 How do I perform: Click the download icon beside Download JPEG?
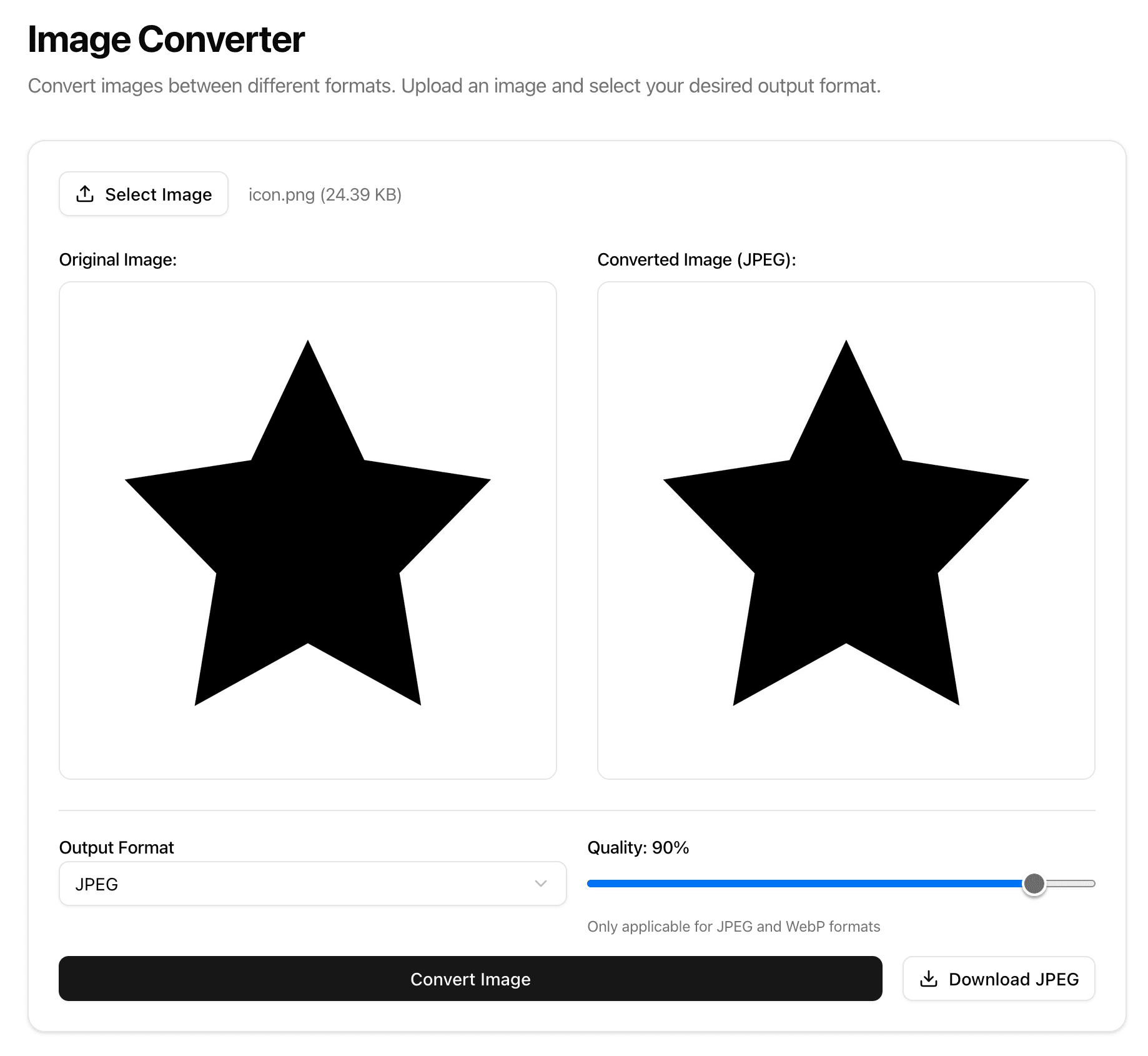coord(929,979)
